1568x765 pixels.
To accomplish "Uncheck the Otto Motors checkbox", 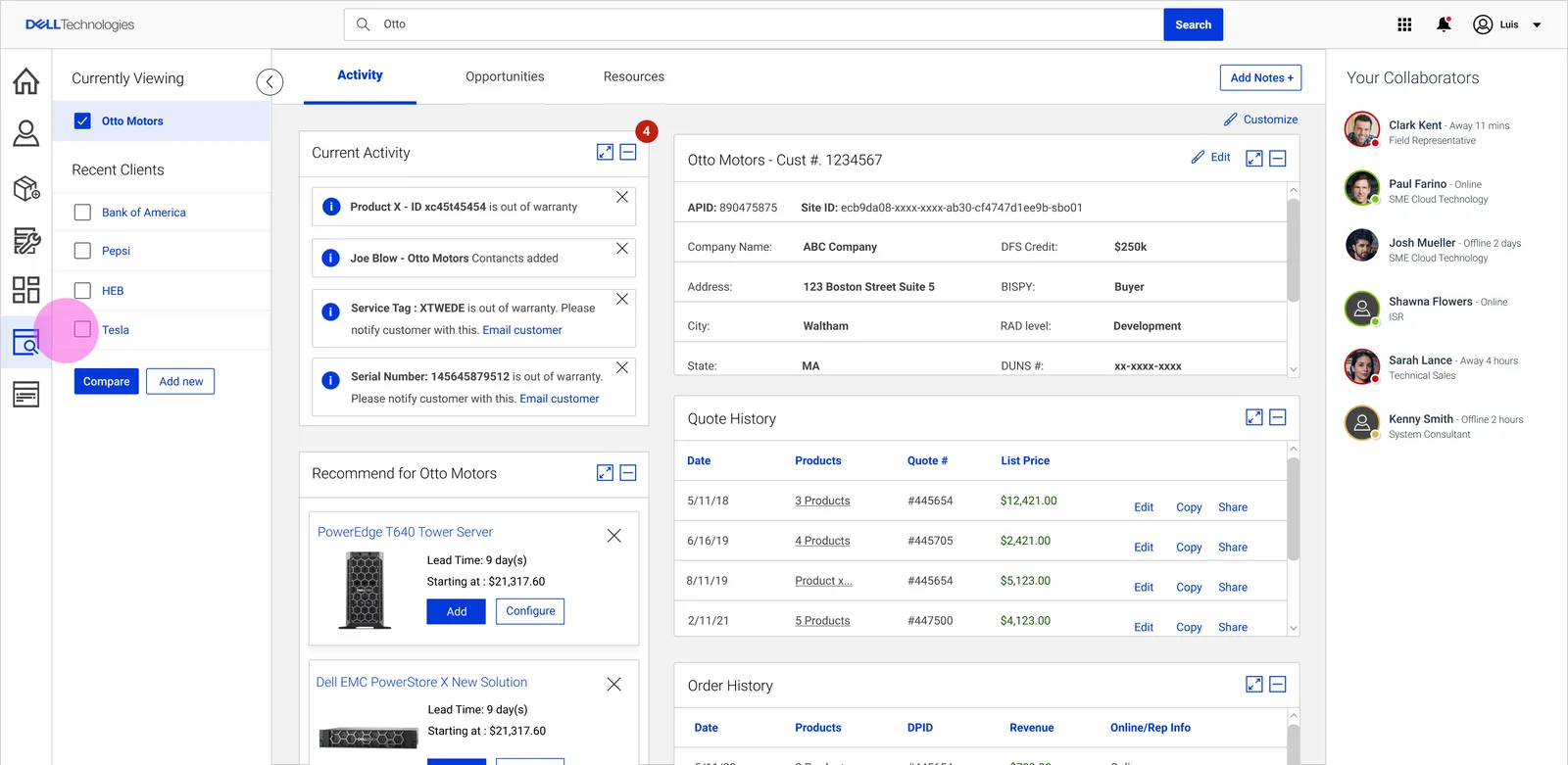I will (x=82, y=120).
